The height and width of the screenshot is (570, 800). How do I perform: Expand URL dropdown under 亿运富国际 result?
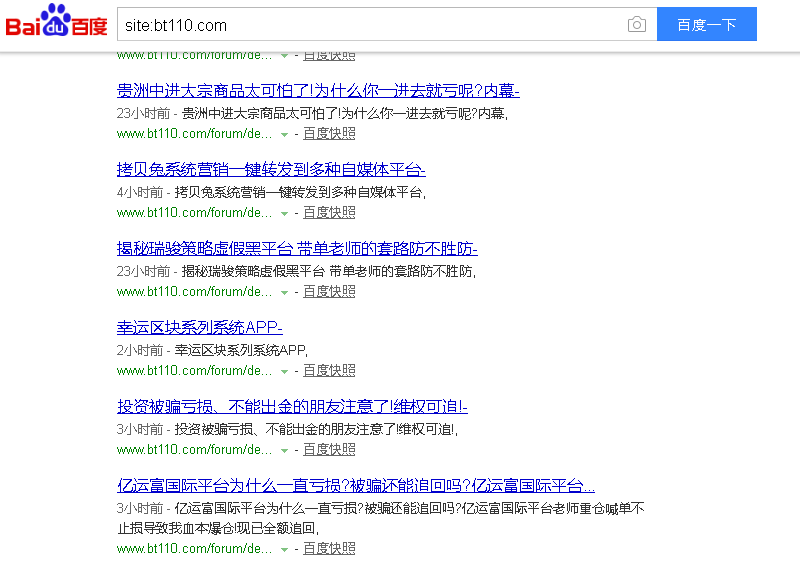[x=284, y=550]
